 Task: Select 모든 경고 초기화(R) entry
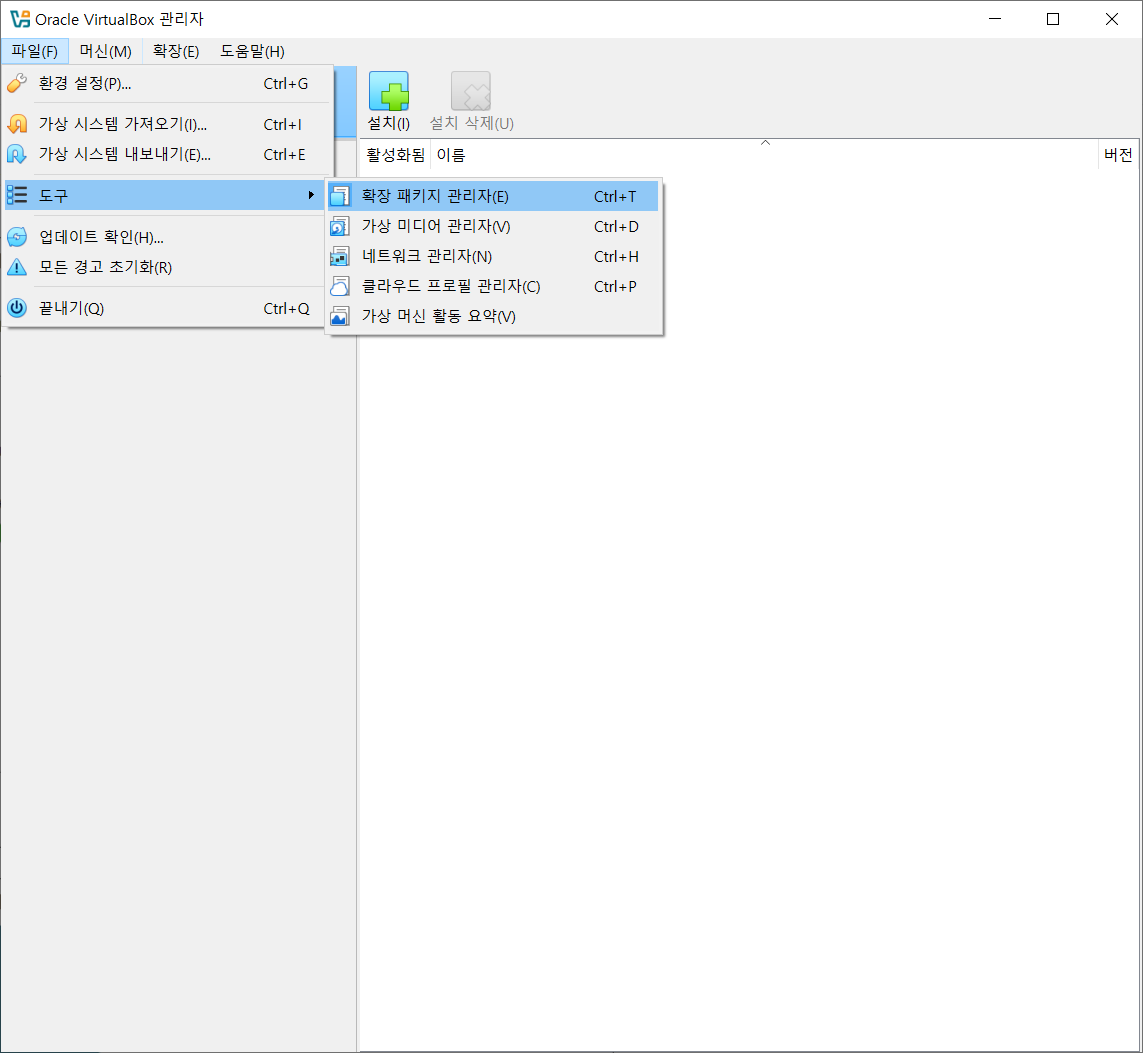(168, 267)
